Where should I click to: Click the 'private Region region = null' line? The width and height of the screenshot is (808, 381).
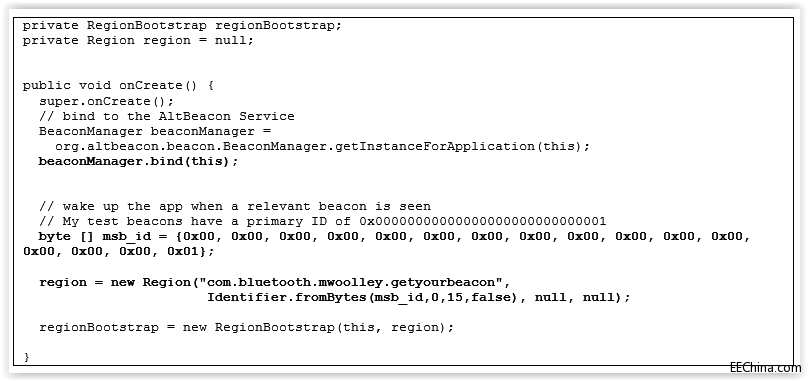pyautogui.click(x=138, y=40)
